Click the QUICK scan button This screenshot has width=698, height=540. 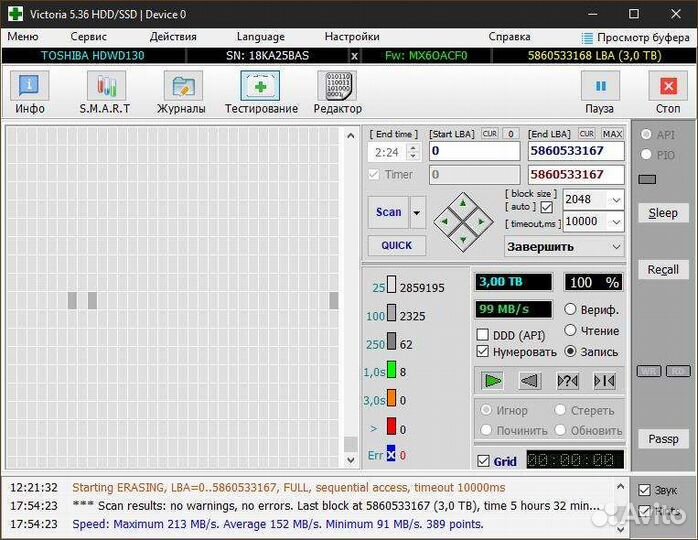click(397, 245)
